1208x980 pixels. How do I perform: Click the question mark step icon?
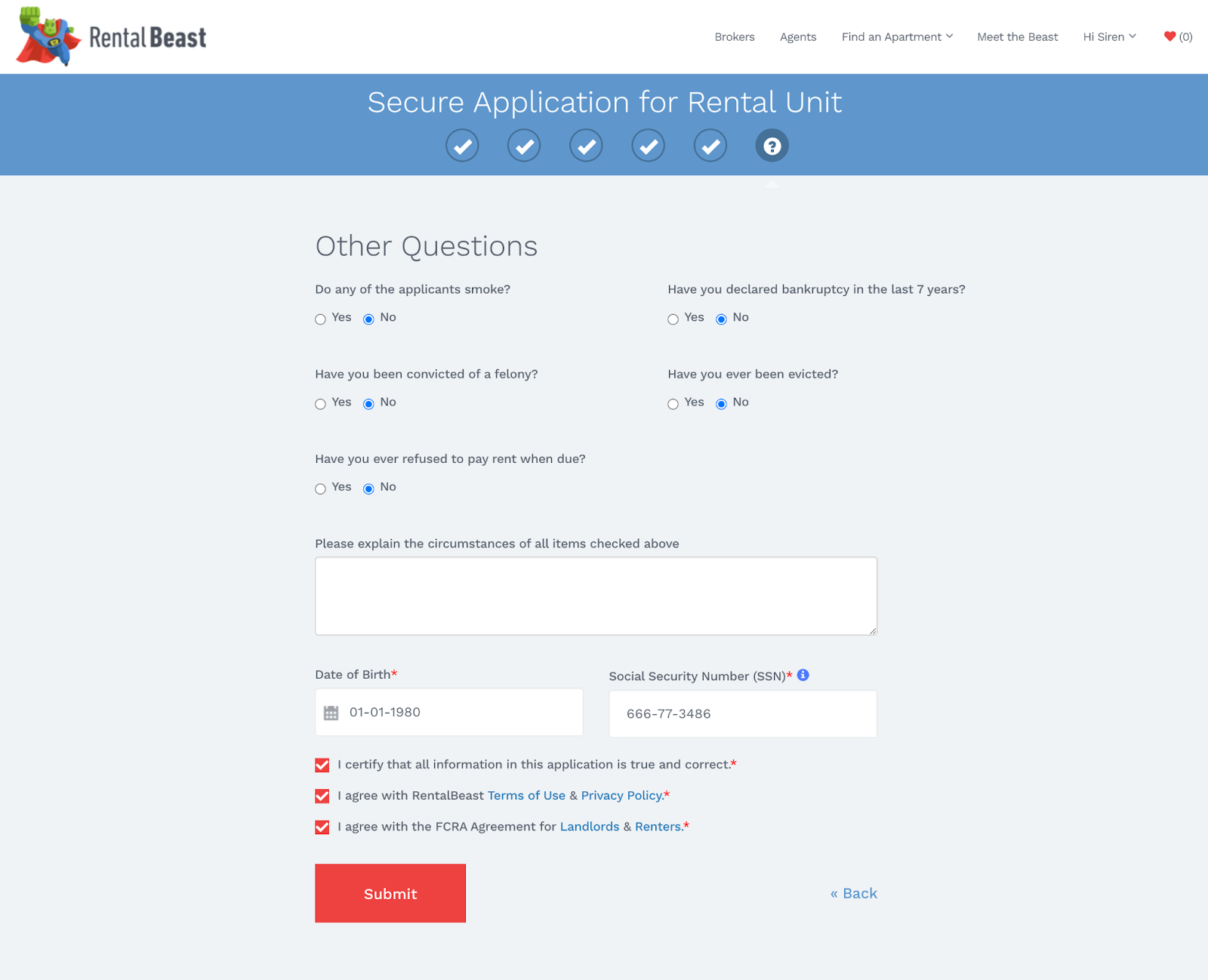coord(772,146)
